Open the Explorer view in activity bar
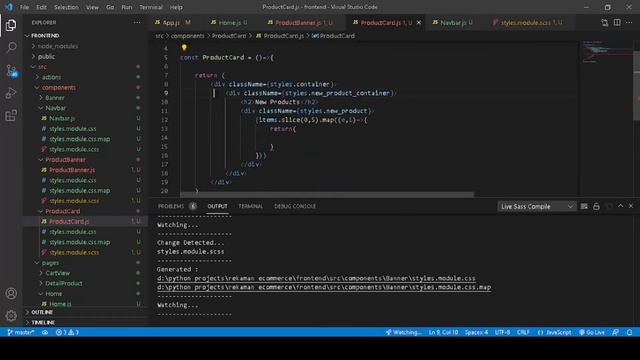640x360 pixels. tap(11, 25)
